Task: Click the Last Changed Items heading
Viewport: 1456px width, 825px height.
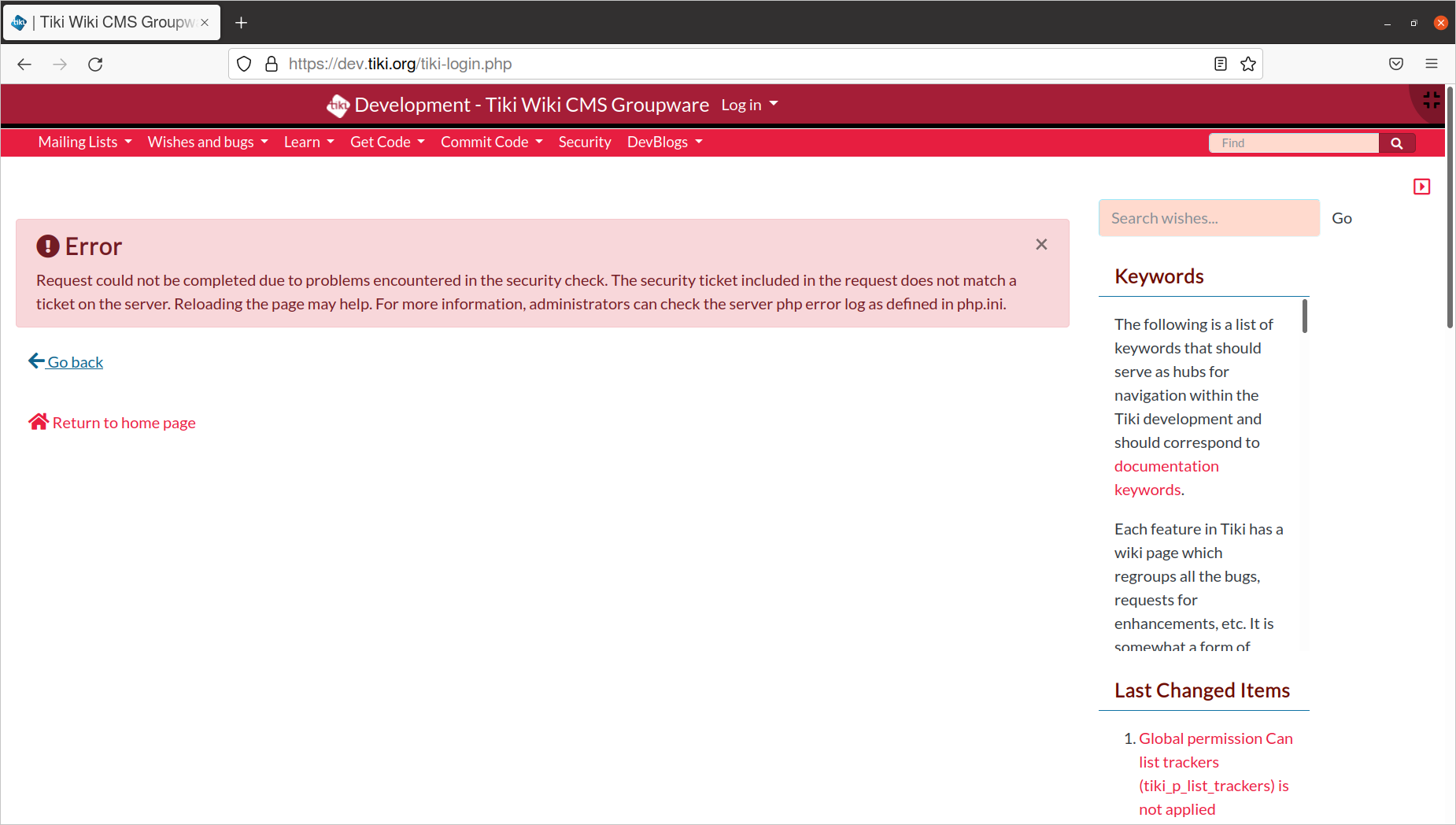Action: tap(1202, 690)
